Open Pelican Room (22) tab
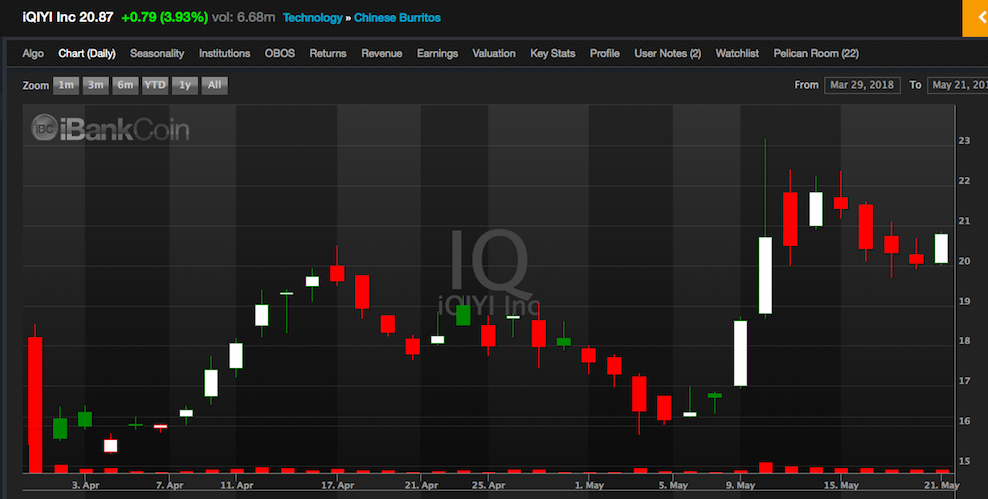This screenshot has width=988, height=499. click(816, 54)
